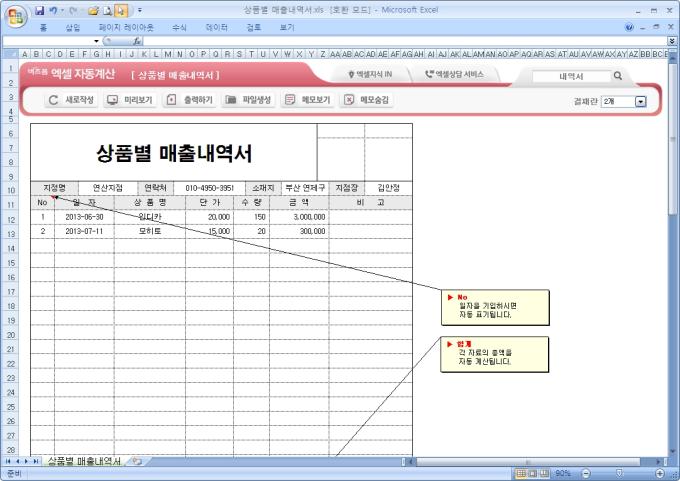Image resolution: width=680 pixels, height=481 pixels.
Task: Open the Quick Access Toolbar customize arrow
Action: [x=140, y=10]
